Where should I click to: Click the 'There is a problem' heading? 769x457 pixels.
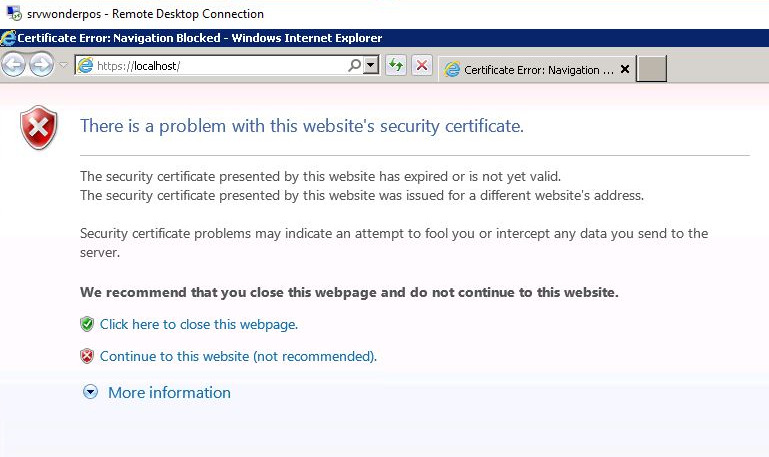[302, 126]
